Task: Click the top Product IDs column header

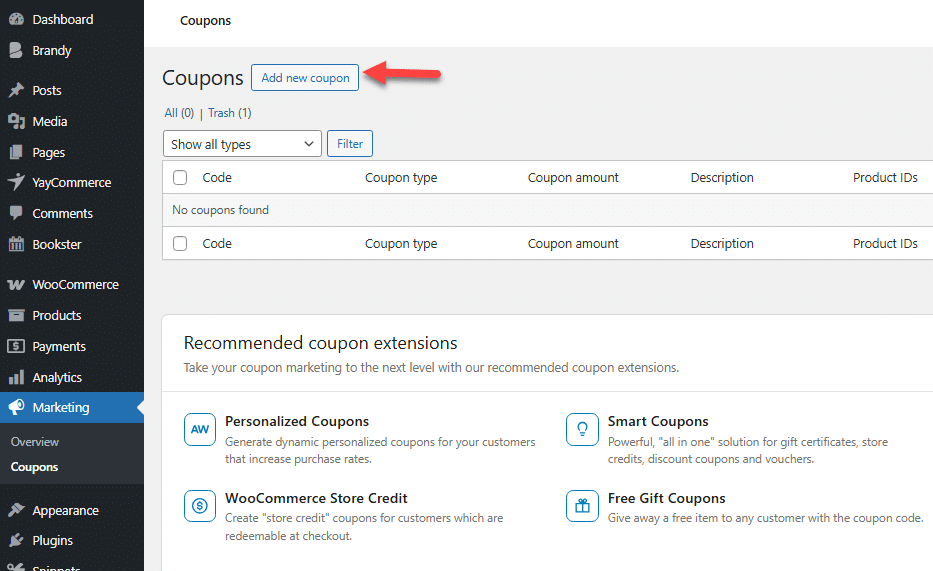Action: (x=885, y=177)
